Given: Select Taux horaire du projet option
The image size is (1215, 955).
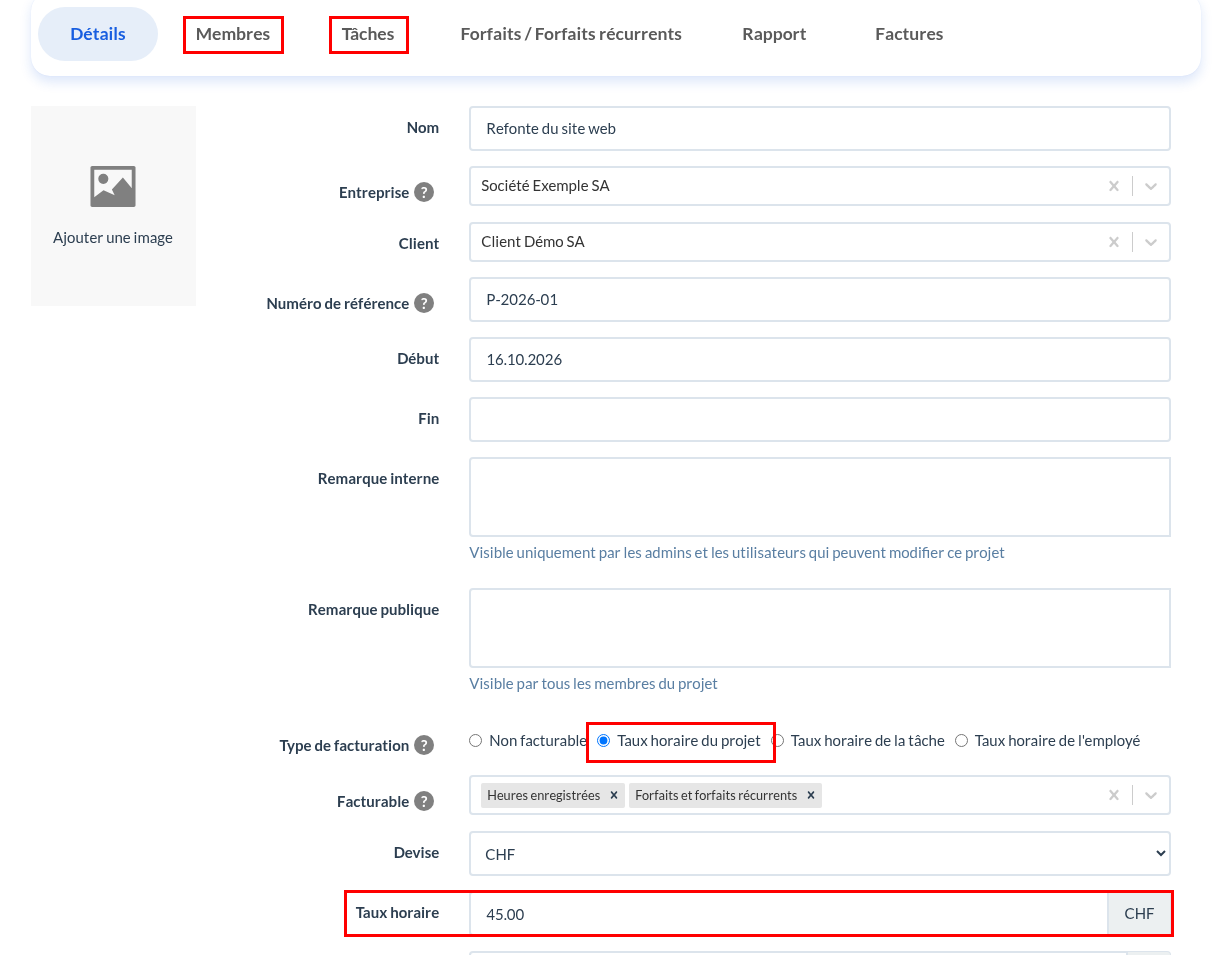Looking at the screenshot, I should coord(604,741).
